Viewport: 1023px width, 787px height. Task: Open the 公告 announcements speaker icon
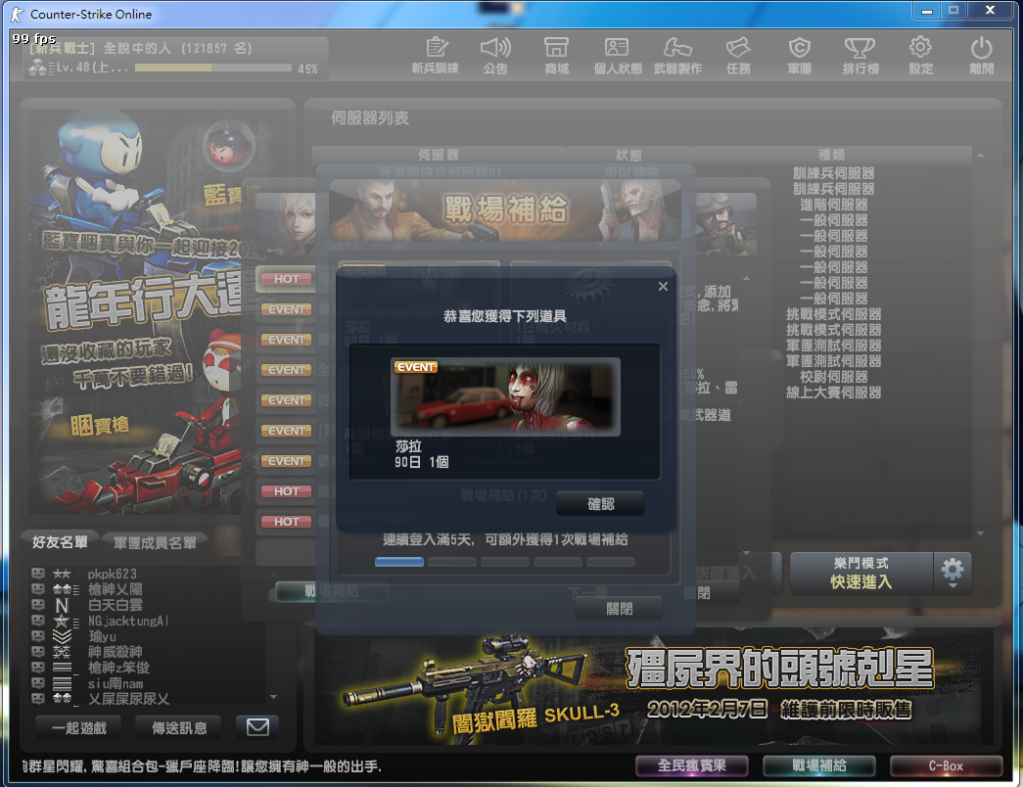[495, 55]
